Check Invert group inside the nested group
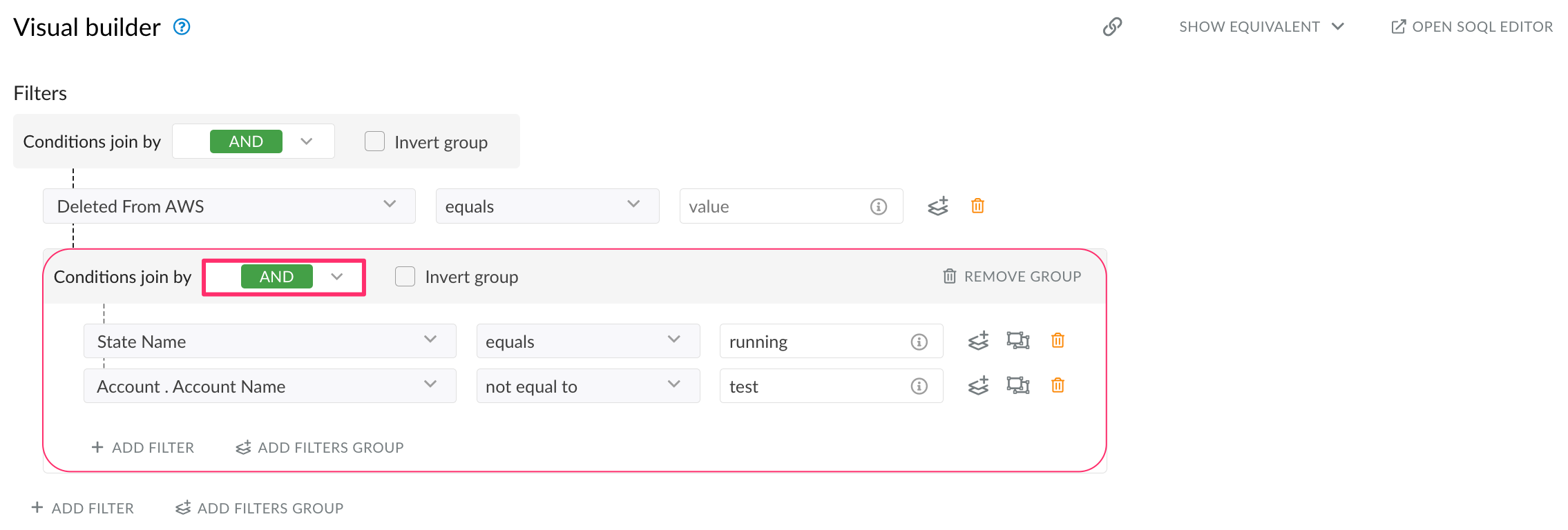Image resolution: width=1568 pixels, height=530 pixels. pyautogui.click(x=404, y=276)
